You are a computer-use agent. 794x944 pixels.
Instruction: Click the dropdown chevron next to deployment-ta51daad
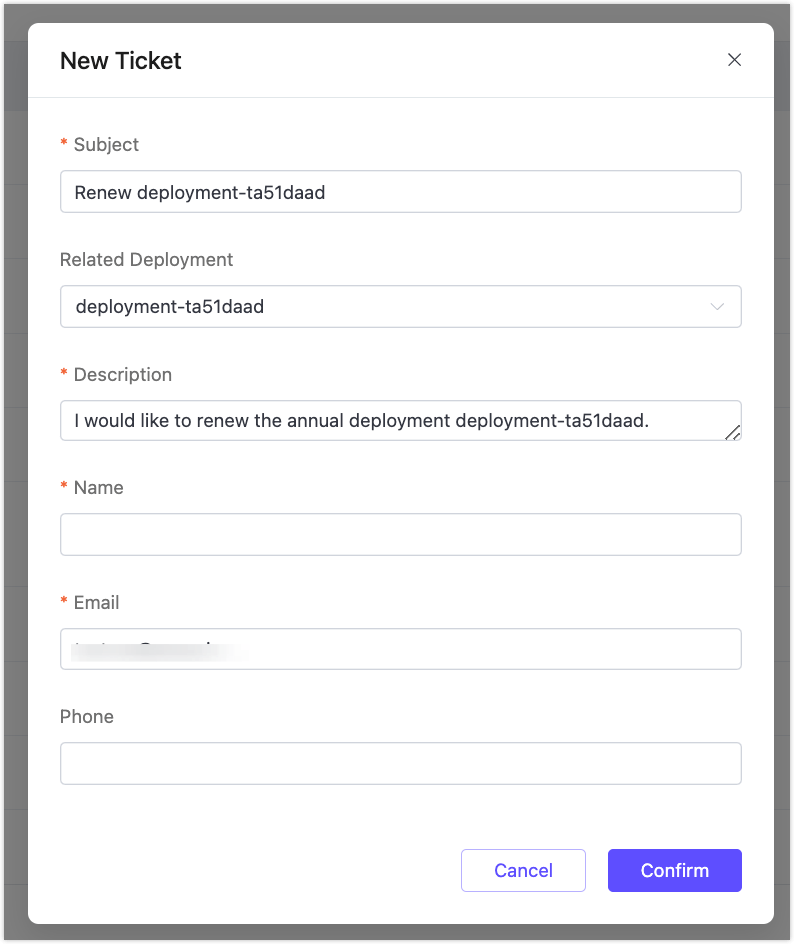click(717, 306)
